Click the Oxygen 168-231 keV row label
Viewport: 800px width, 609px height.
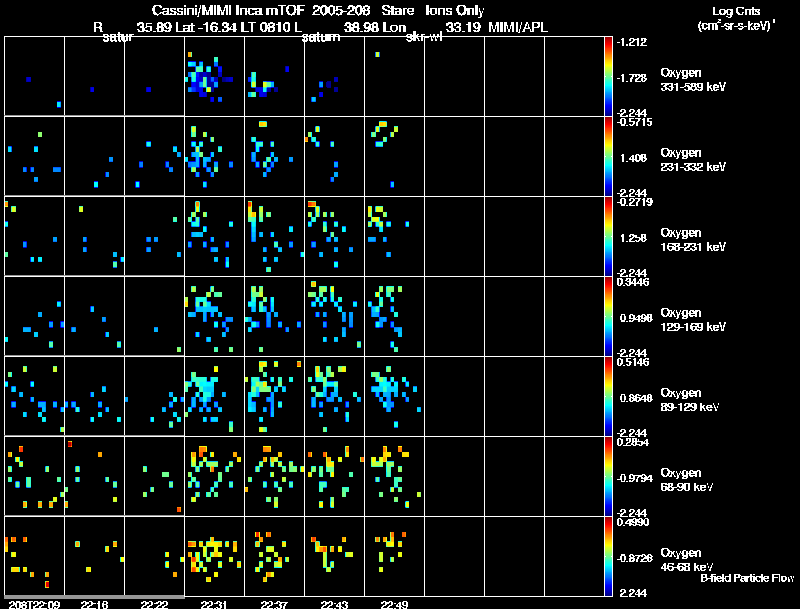click(692, 240)
